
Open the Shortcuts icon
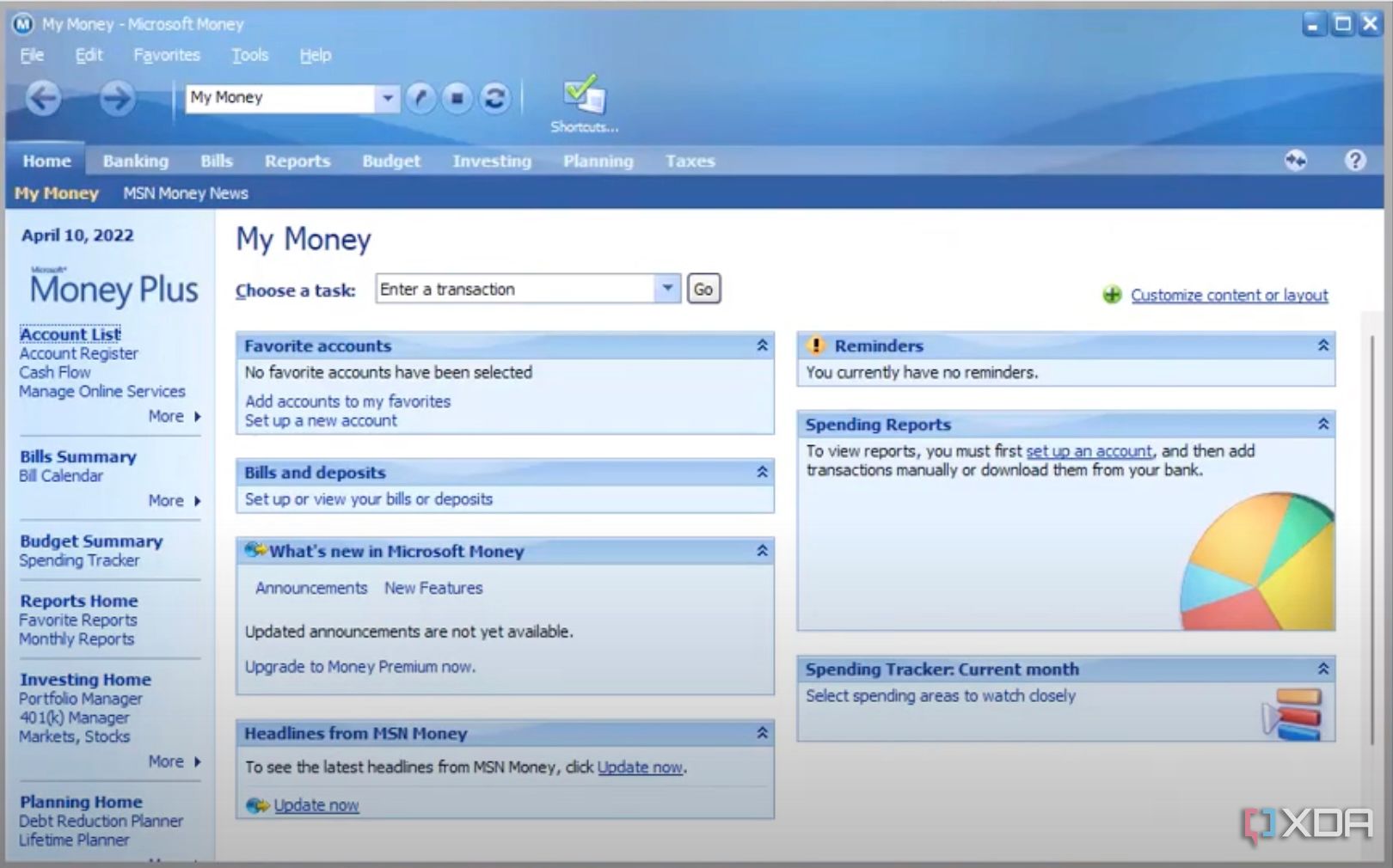pos(585,103)
